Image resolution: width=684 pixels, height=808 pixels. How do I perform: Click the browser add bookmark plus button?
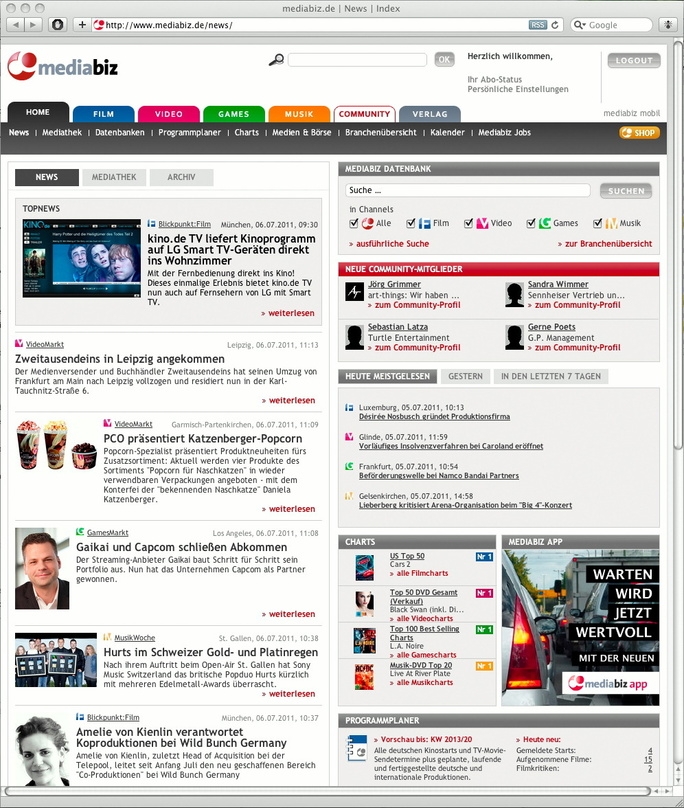pos(82,24)
